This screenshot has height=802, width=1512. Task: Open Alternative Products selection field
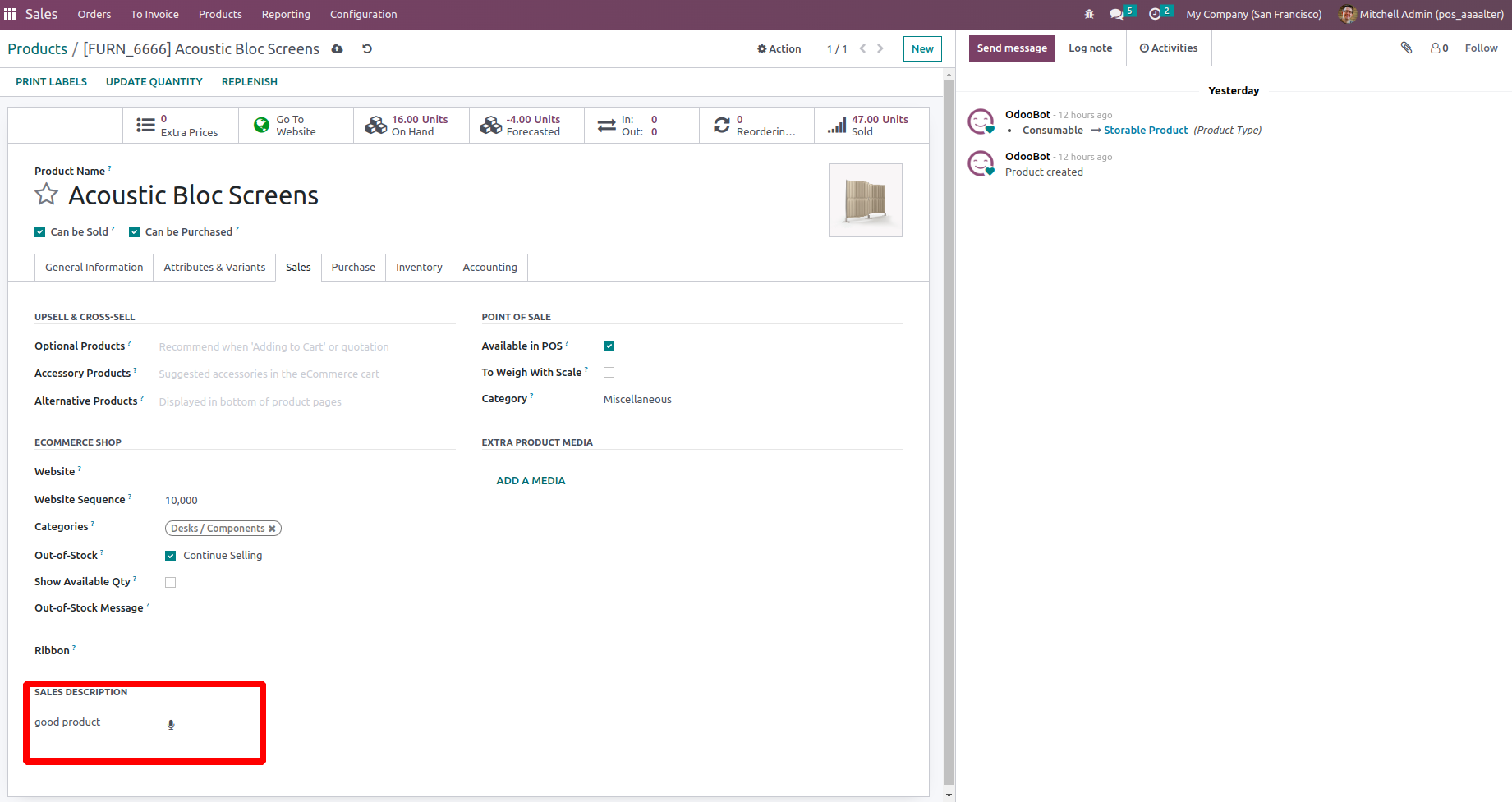tap(306, 402)
